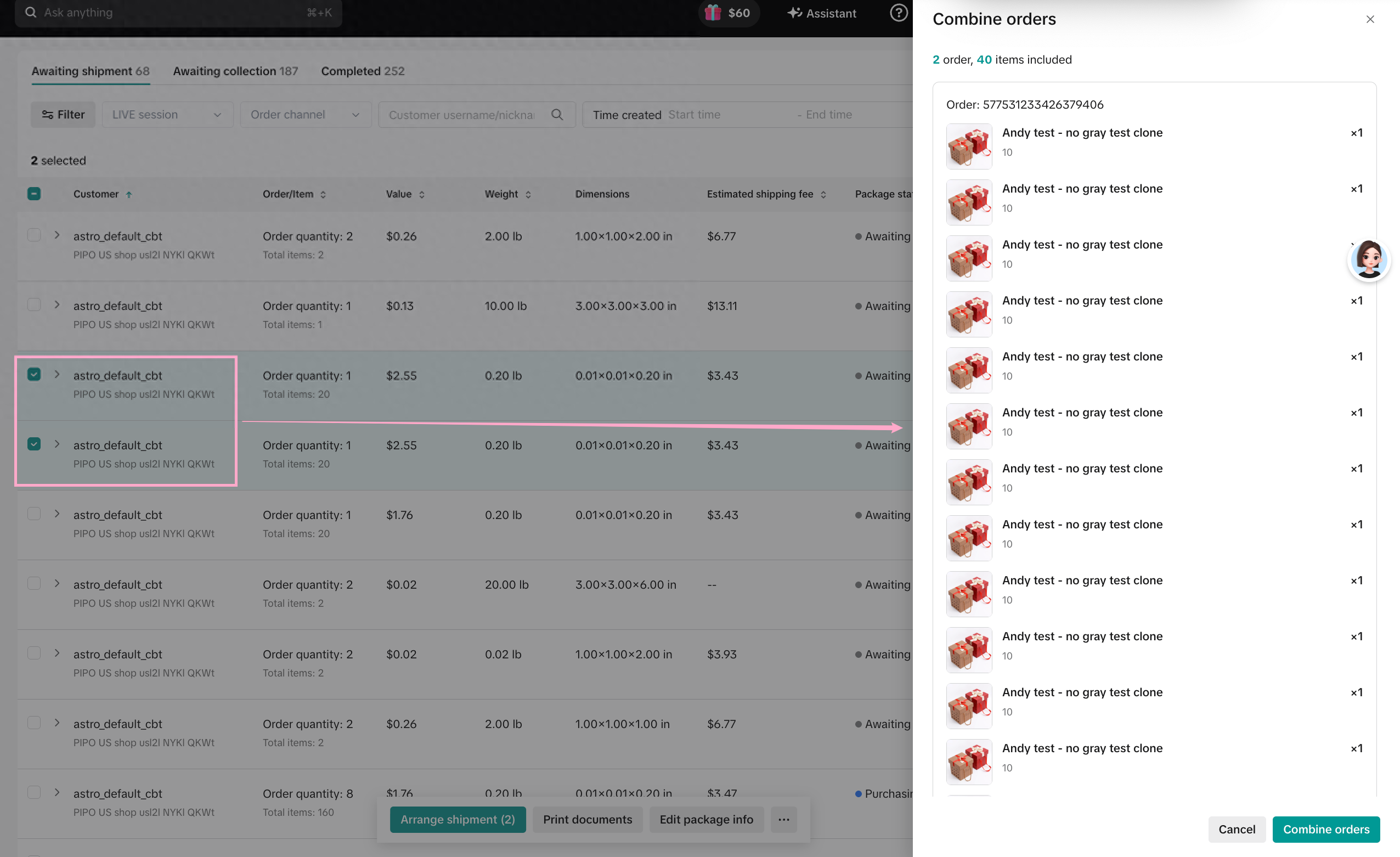
Task: Confirm with Combine orders button
Action: pos(1326,830)
